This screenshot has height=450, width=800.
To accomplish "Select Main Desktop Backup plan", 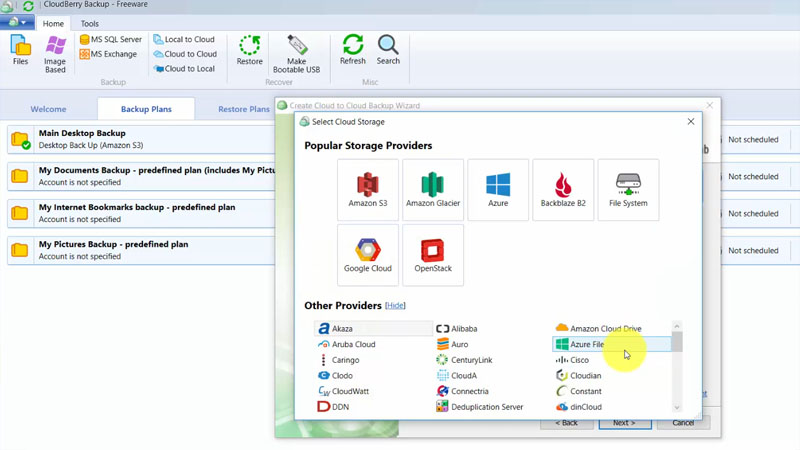I will point(82,133).
